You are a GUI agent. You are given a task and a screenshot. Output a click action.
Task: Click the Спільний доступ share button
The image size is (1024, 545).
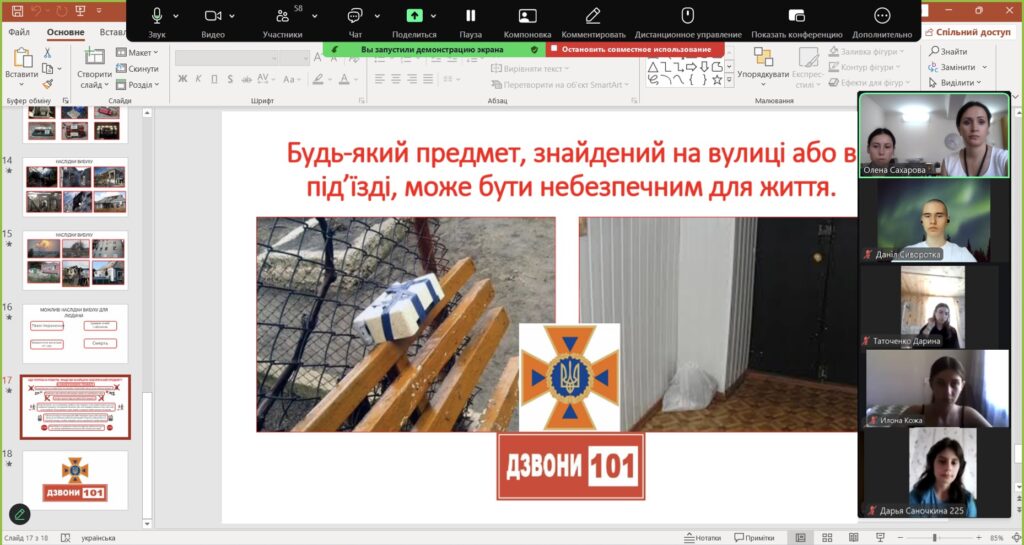(x=968, y=32)
